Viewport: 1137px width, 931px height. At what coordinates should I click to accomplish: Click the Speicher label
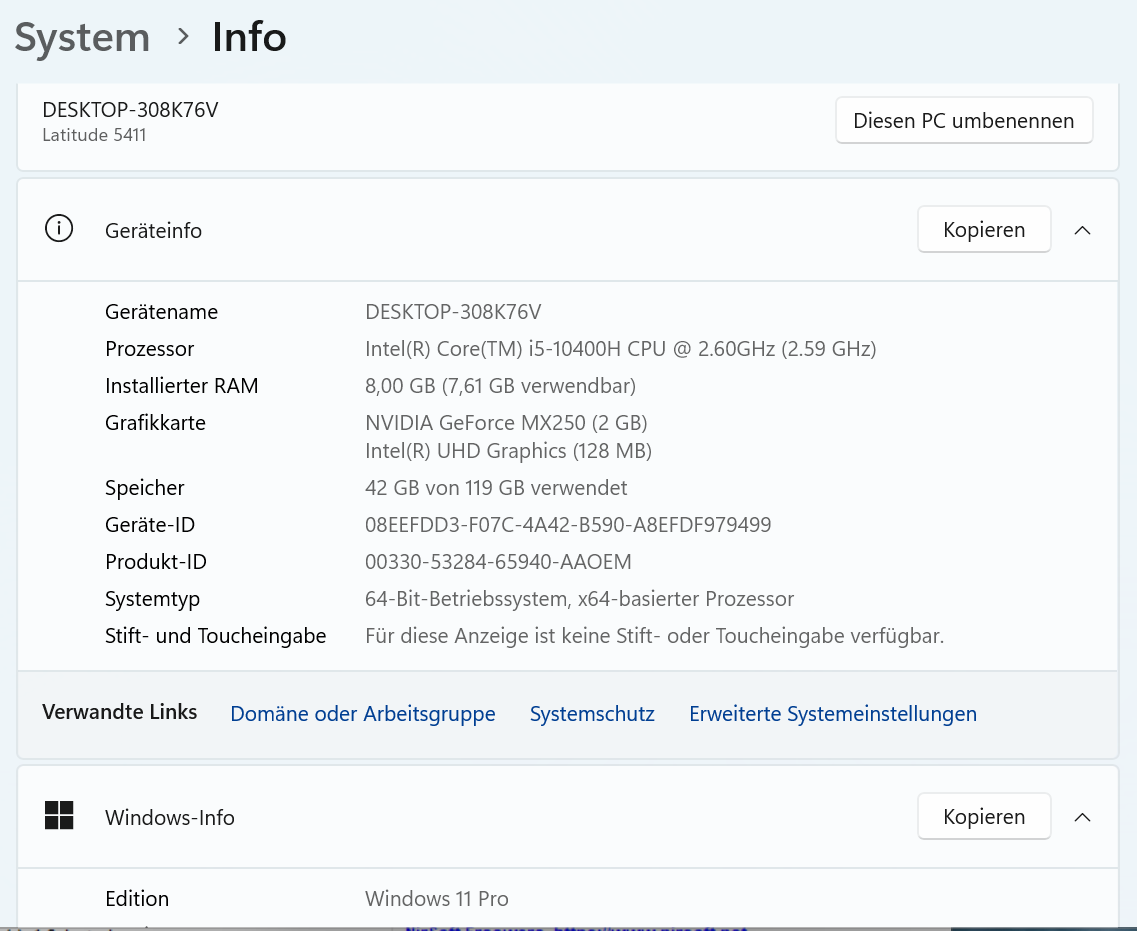tap(144, 488)
